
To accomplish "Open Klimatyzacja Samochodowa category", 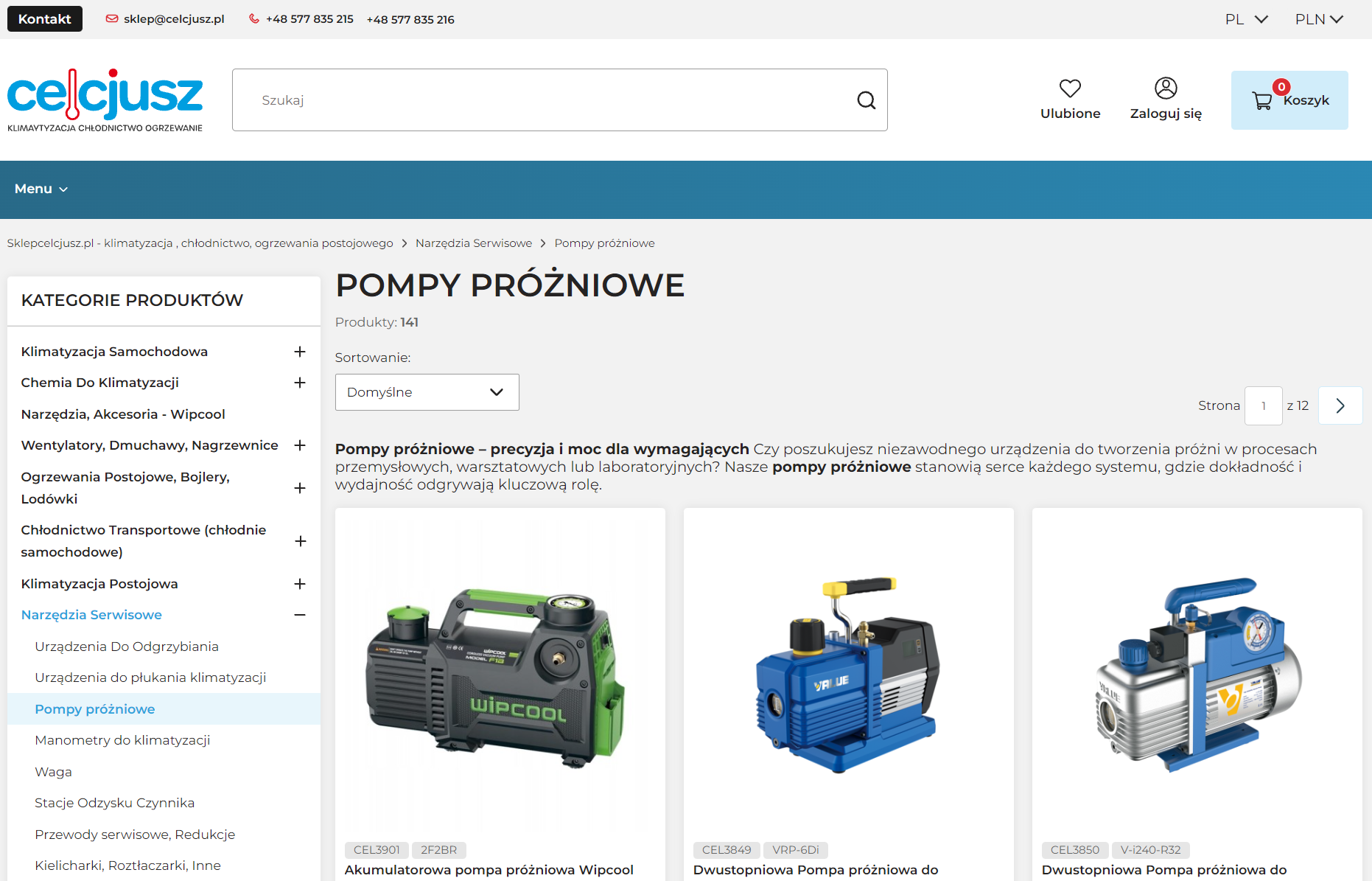I will coord(114,352).
